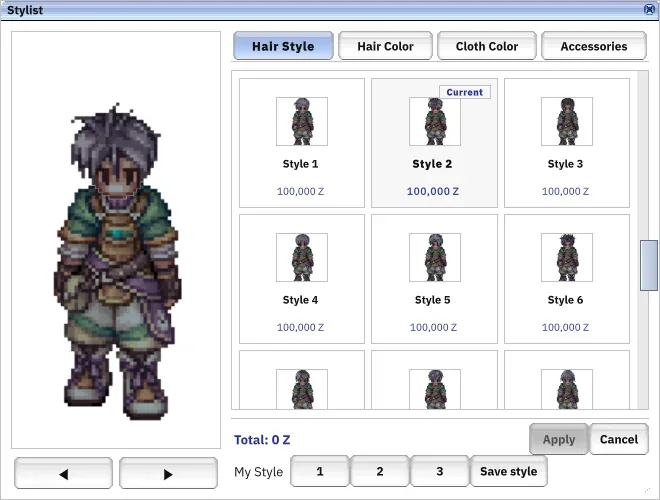Click the hair style list scrollbar handle
This screenshot has height=500, width=660.
click(x=649, y=266)
